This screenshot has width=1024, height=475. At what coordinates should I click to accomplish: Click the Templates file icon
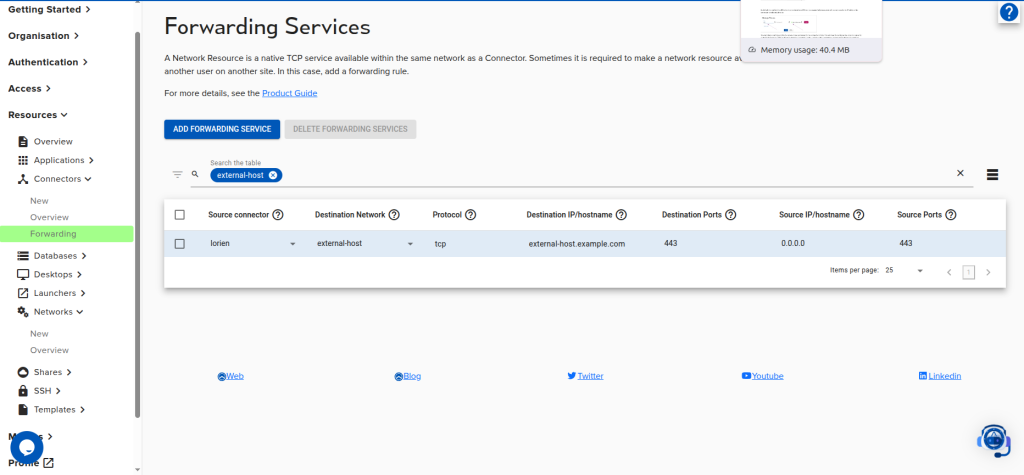click(23, 410)
